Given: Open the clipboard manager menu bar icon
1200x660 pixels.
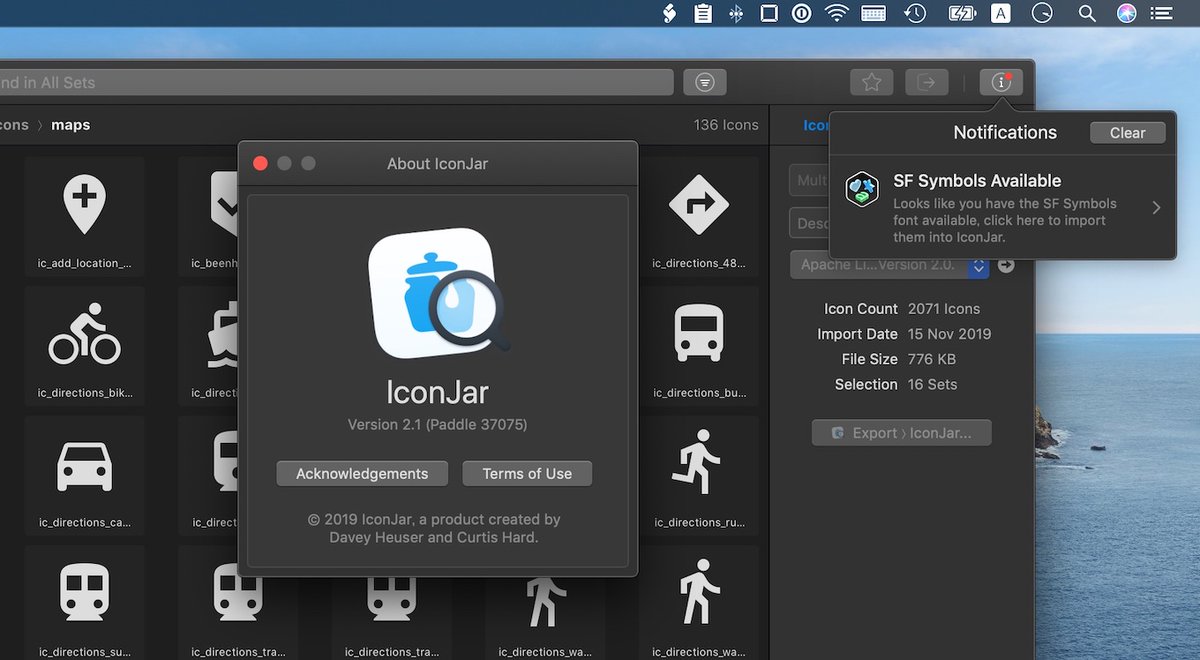Looking at the screenshot, I should tap(704, 13).
